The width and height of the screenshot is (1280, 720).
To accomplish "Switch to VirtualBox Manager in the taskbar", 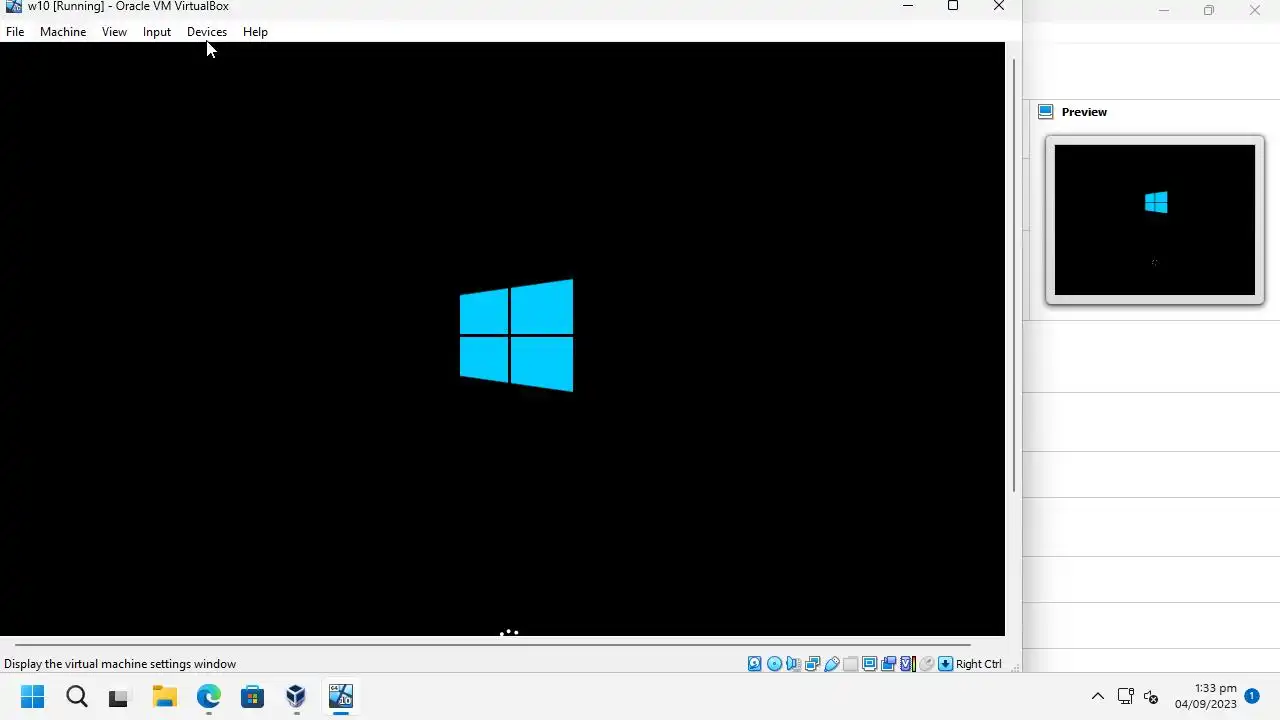I will 296,696.
